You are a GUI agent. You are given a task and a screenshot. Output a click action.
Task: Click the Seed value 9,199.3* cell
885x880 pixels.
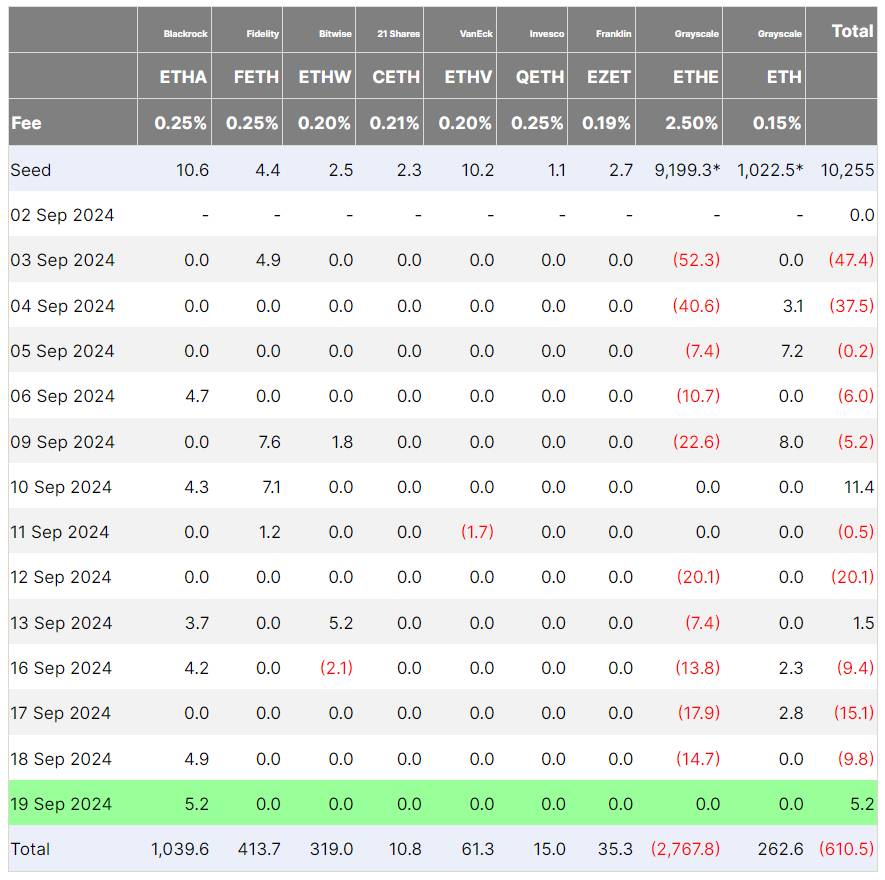coord(687,170)
